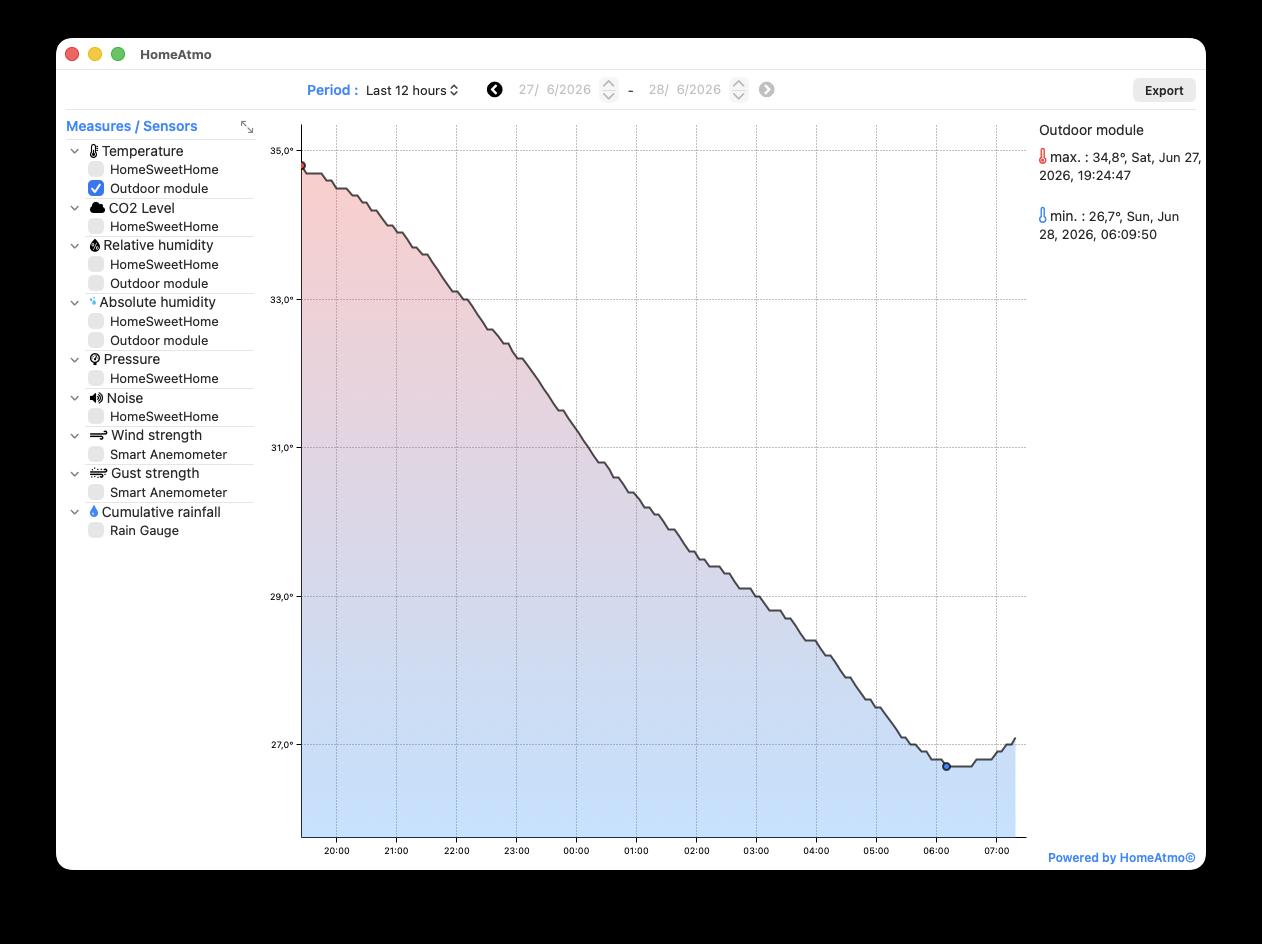Uncheck the Temperature Outdoor module checkbox
The image size is (1262, 944).
click(96, 188)
